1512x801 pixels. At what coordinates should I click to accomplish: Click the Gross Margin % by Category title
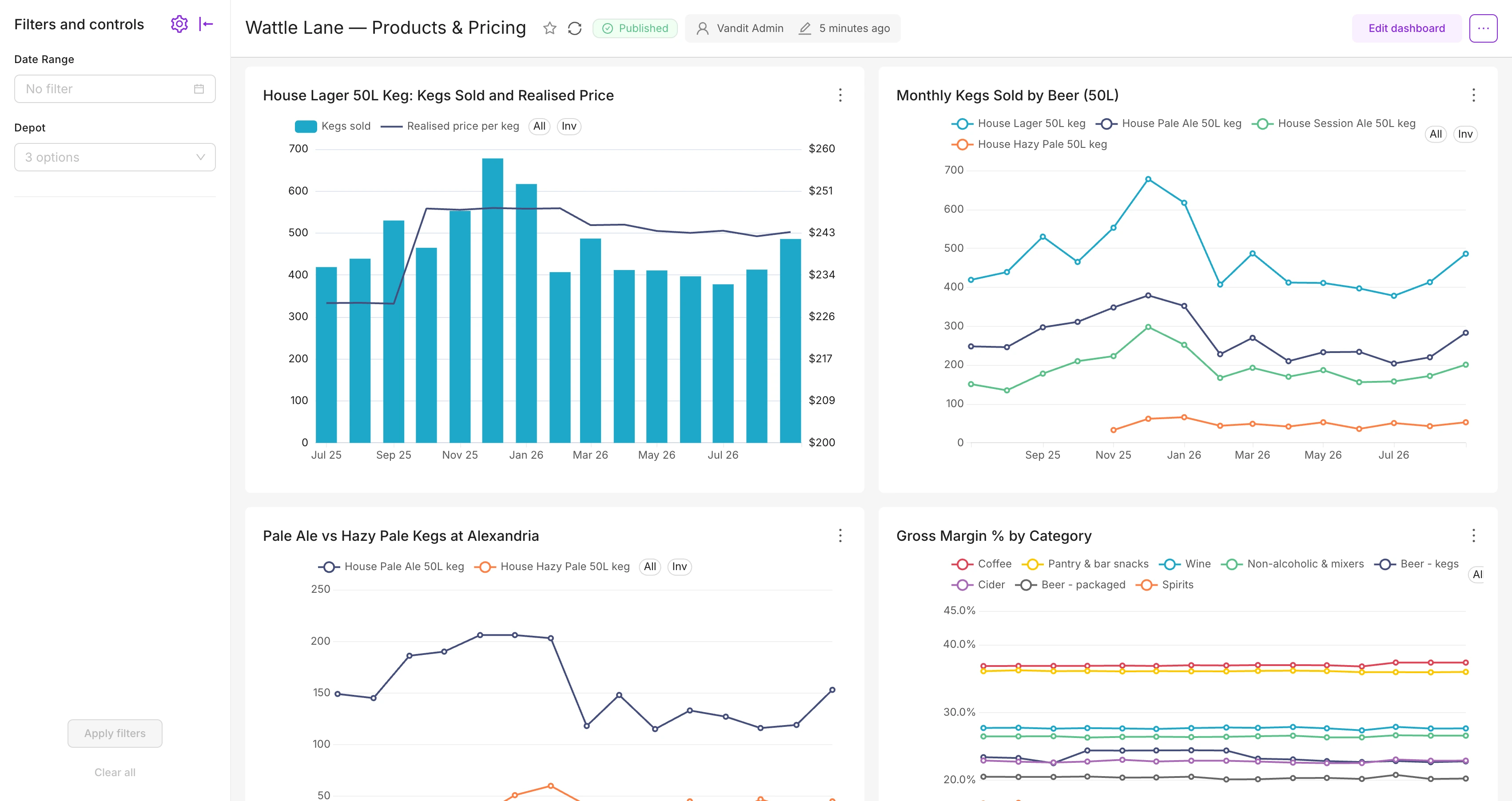(994, 536)
